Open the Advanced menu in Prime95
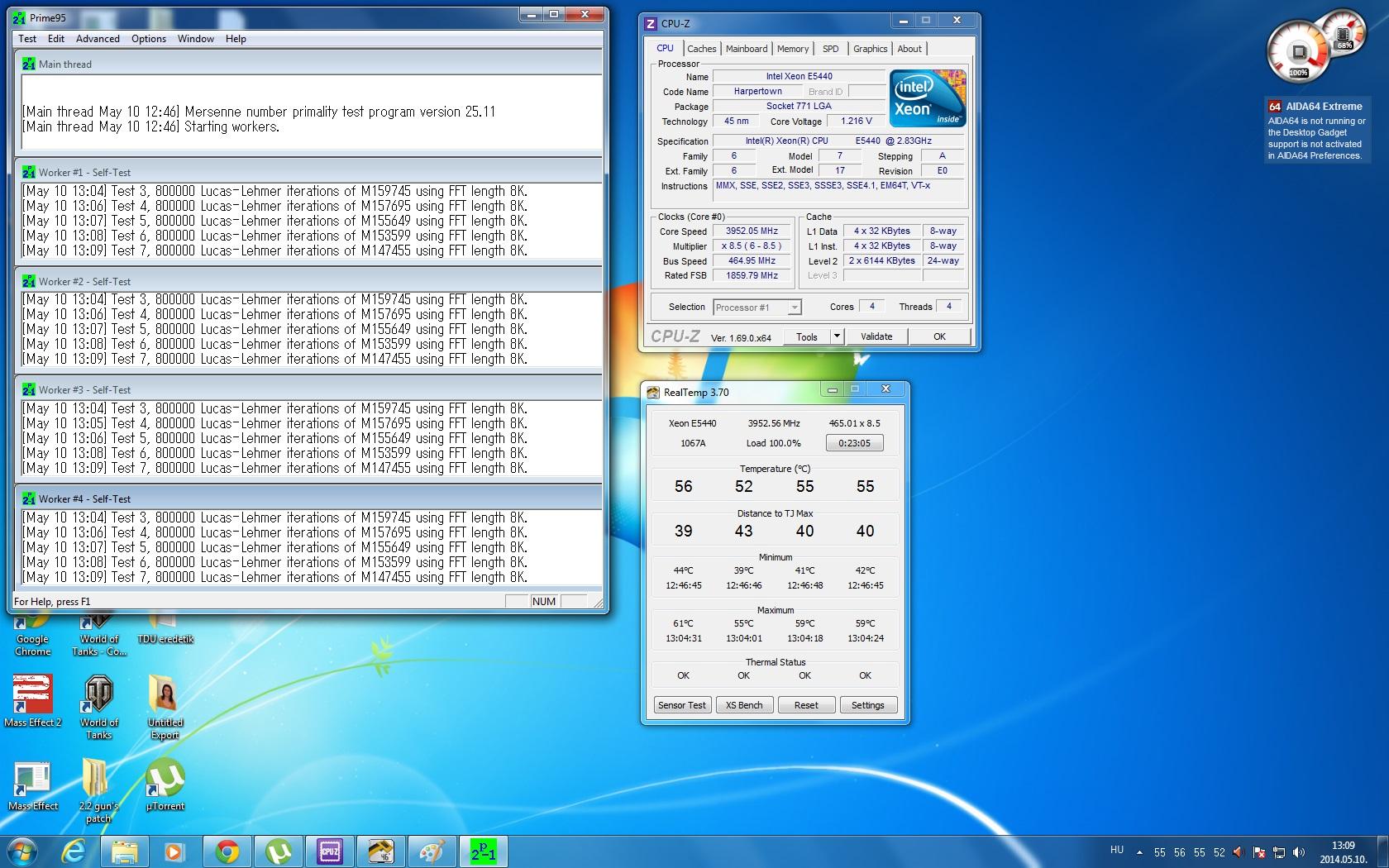 [98, 39]
